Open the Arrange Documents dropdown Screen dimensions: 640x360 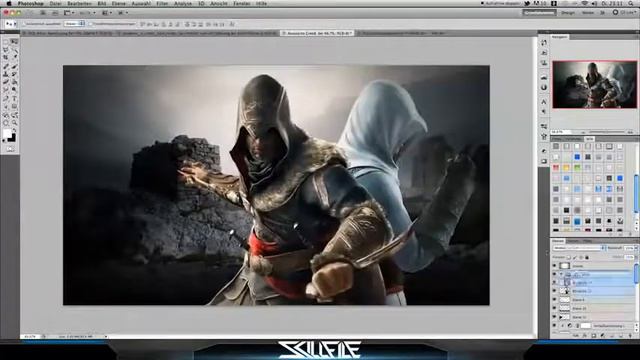click(106, 13)
